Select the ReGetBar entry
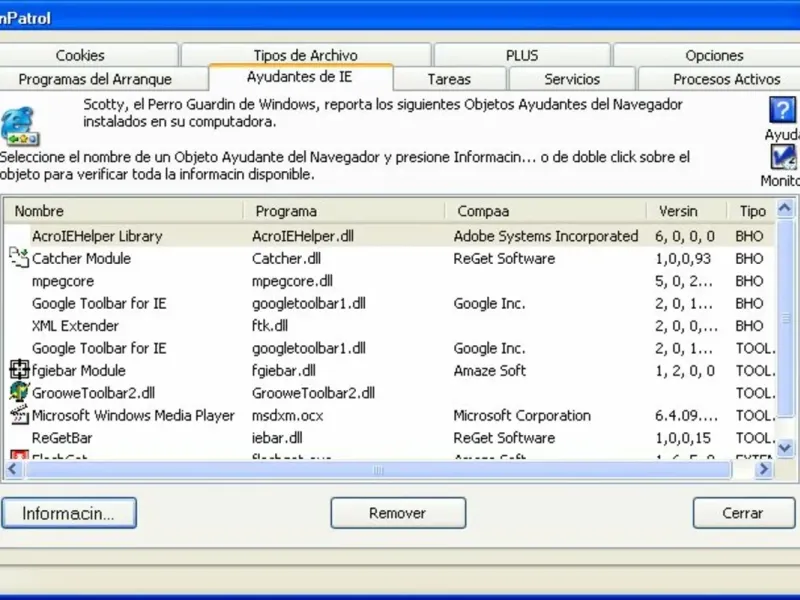800x600 pixels. 62,438
